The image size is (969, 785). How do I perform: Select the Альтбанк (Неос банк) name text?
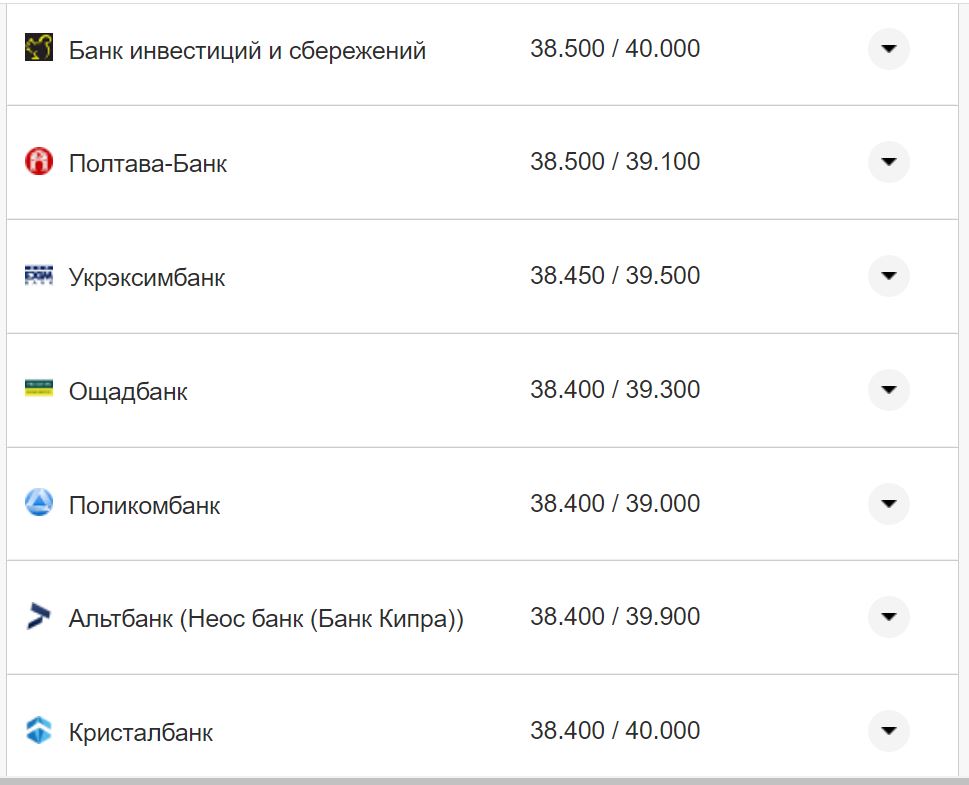(x=265, y=617)
